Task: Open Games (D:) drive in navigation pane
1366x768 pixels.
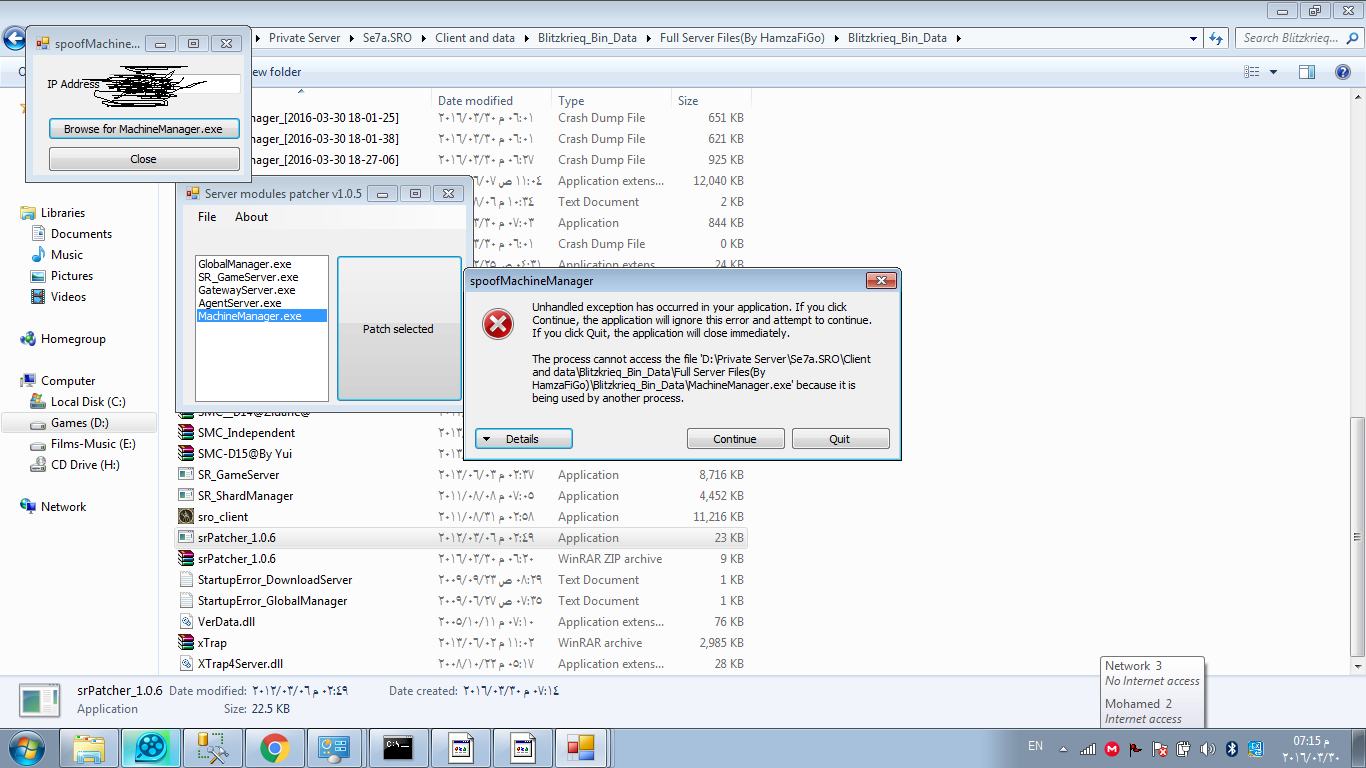Action: click(x=80, y=423)
